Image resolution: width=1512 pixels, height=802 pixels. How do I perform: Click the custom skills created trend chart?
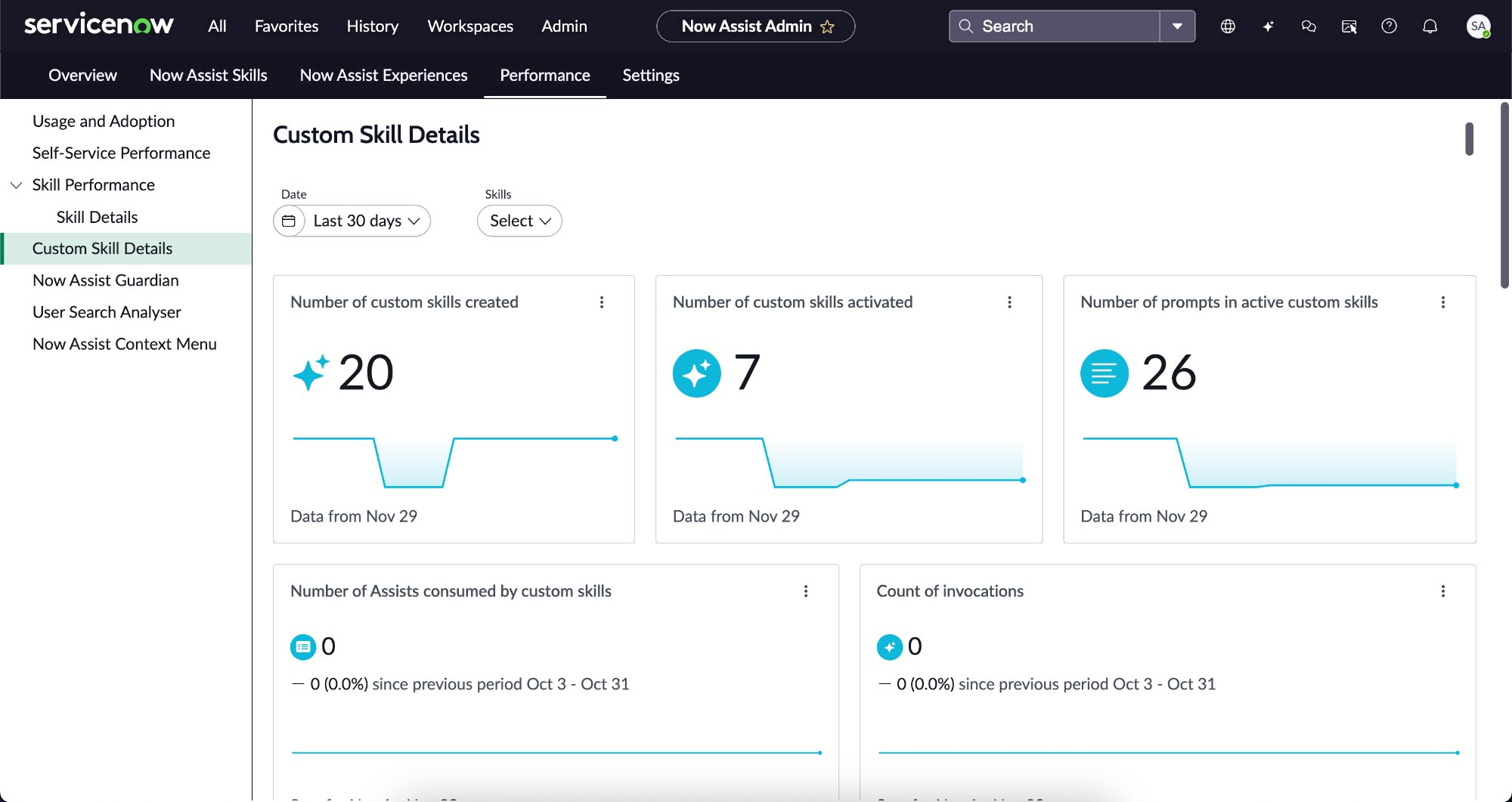[x=455, y=461]
